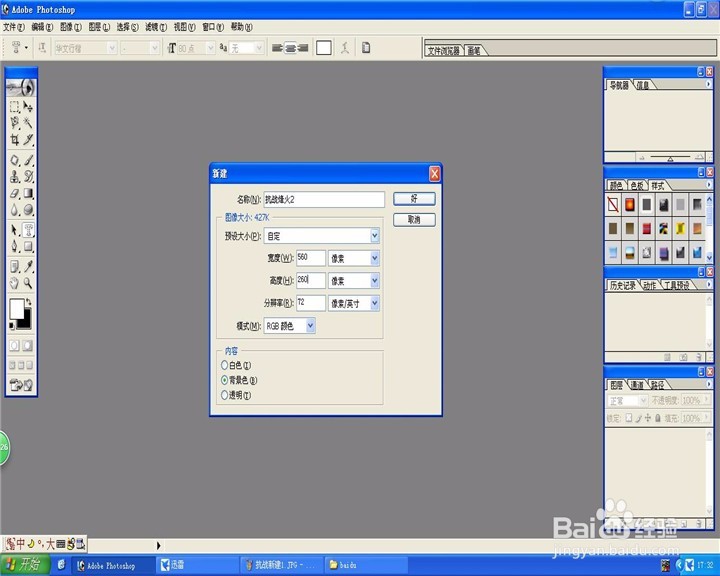Click the Navigator zoom slider

670,158
